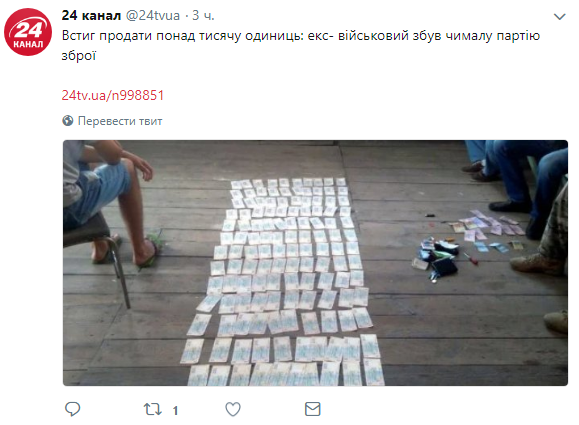Open the reply speech bubble icon
The height and width of the screenshot is (425, 579).
click(x=72, y=409)
